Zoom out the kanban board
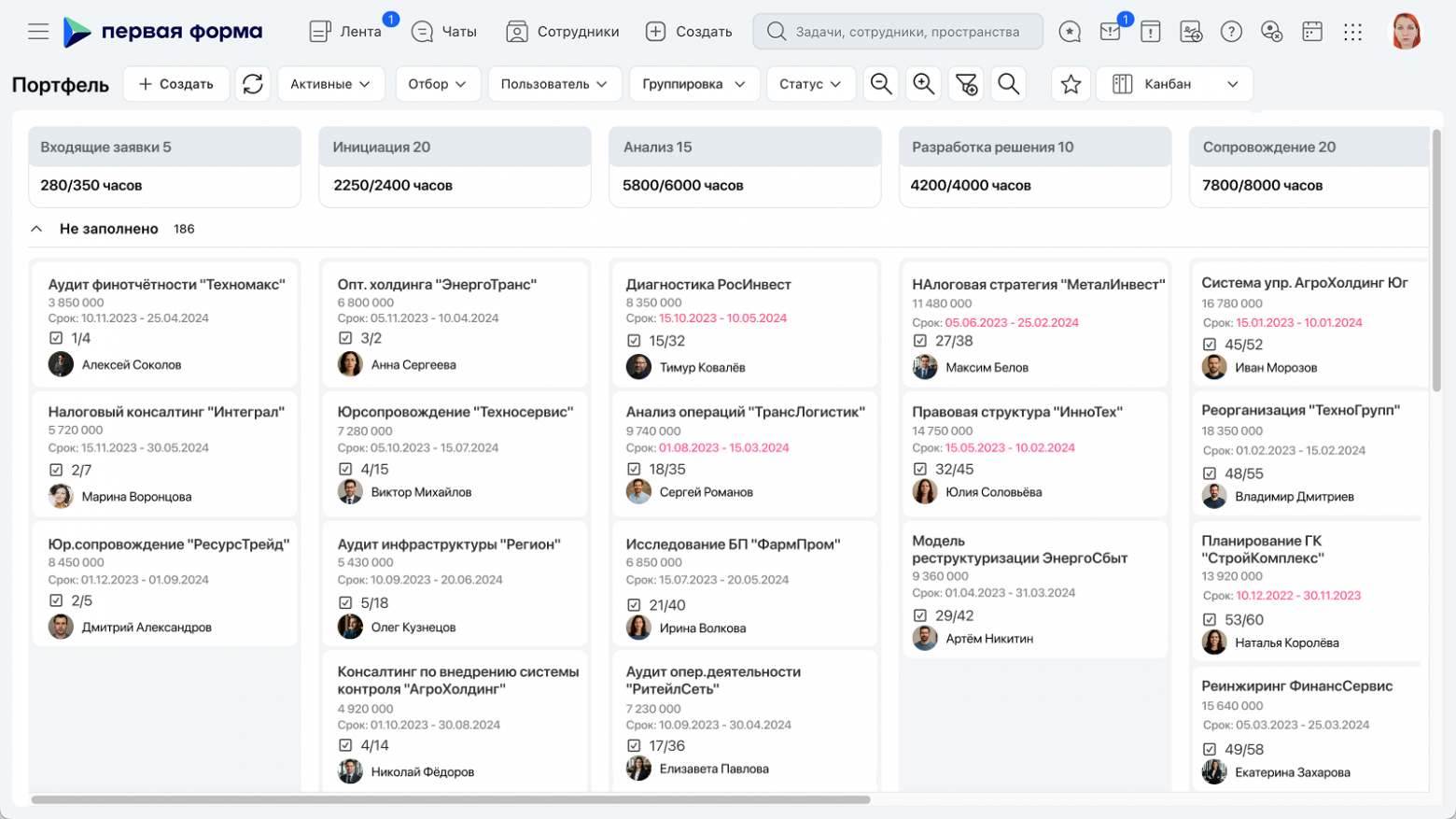 [880, 84]
